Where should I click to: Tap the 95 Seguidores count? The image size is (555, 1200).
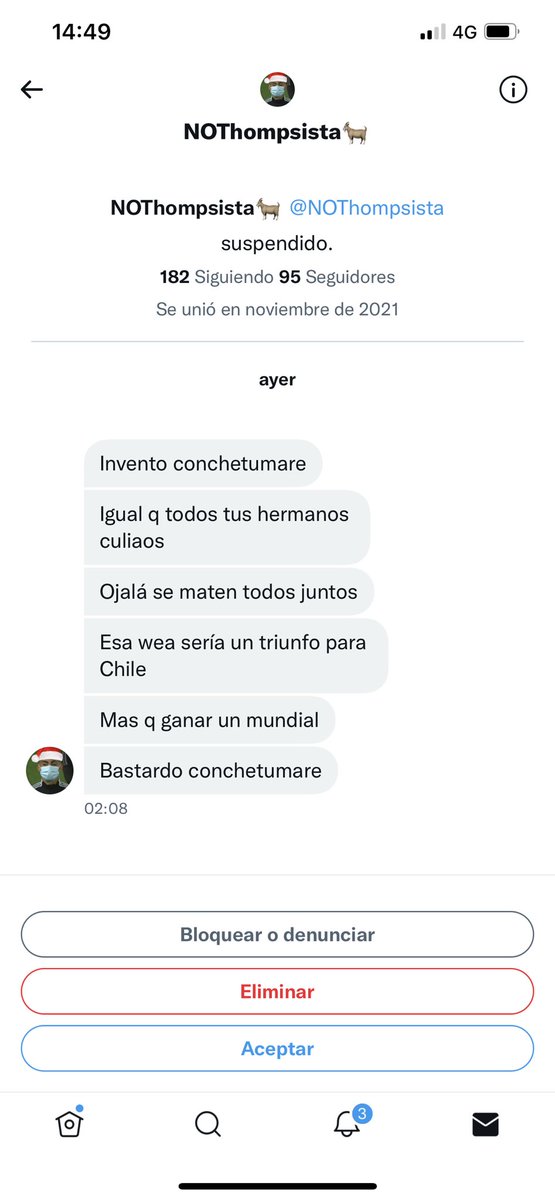337,276
